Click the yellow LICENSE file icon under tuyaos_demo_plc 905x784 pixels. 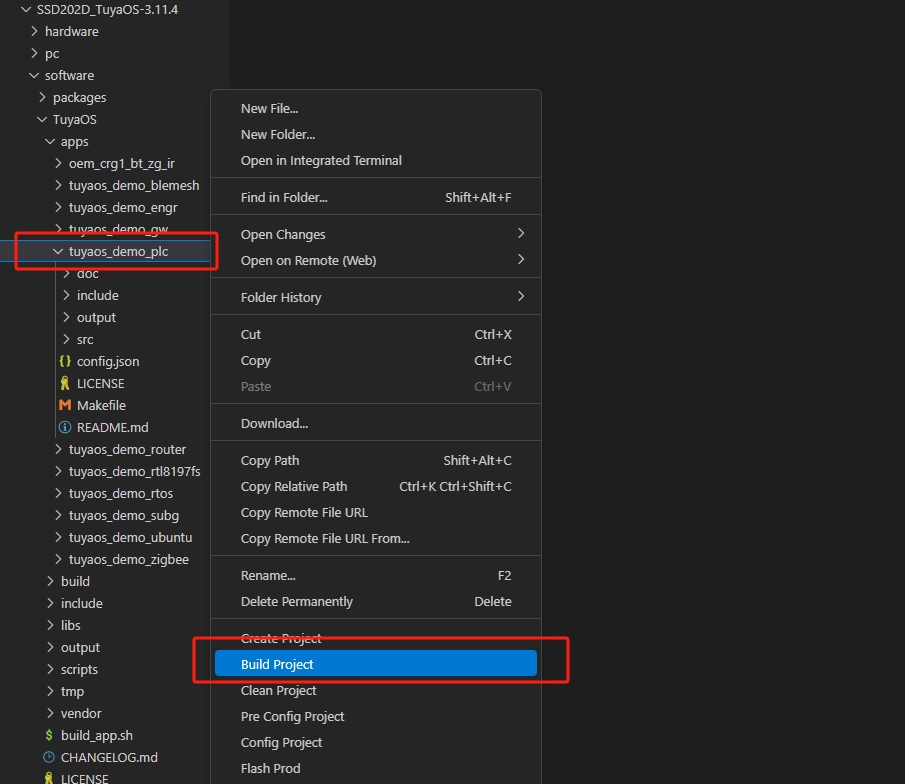[x=65, y=383]
